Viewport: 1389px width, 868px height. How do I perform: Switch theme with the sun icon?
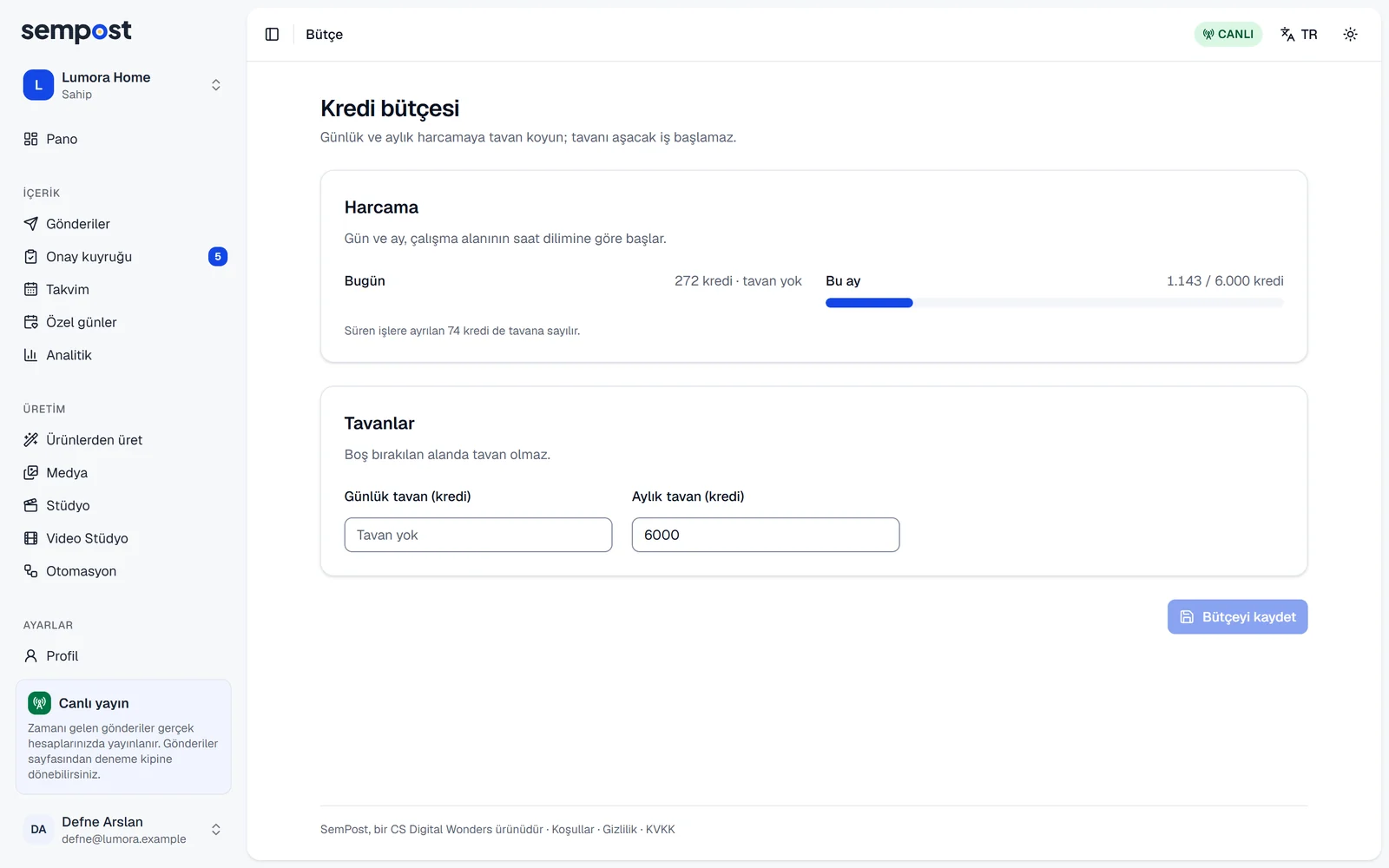click(1350, 34)
